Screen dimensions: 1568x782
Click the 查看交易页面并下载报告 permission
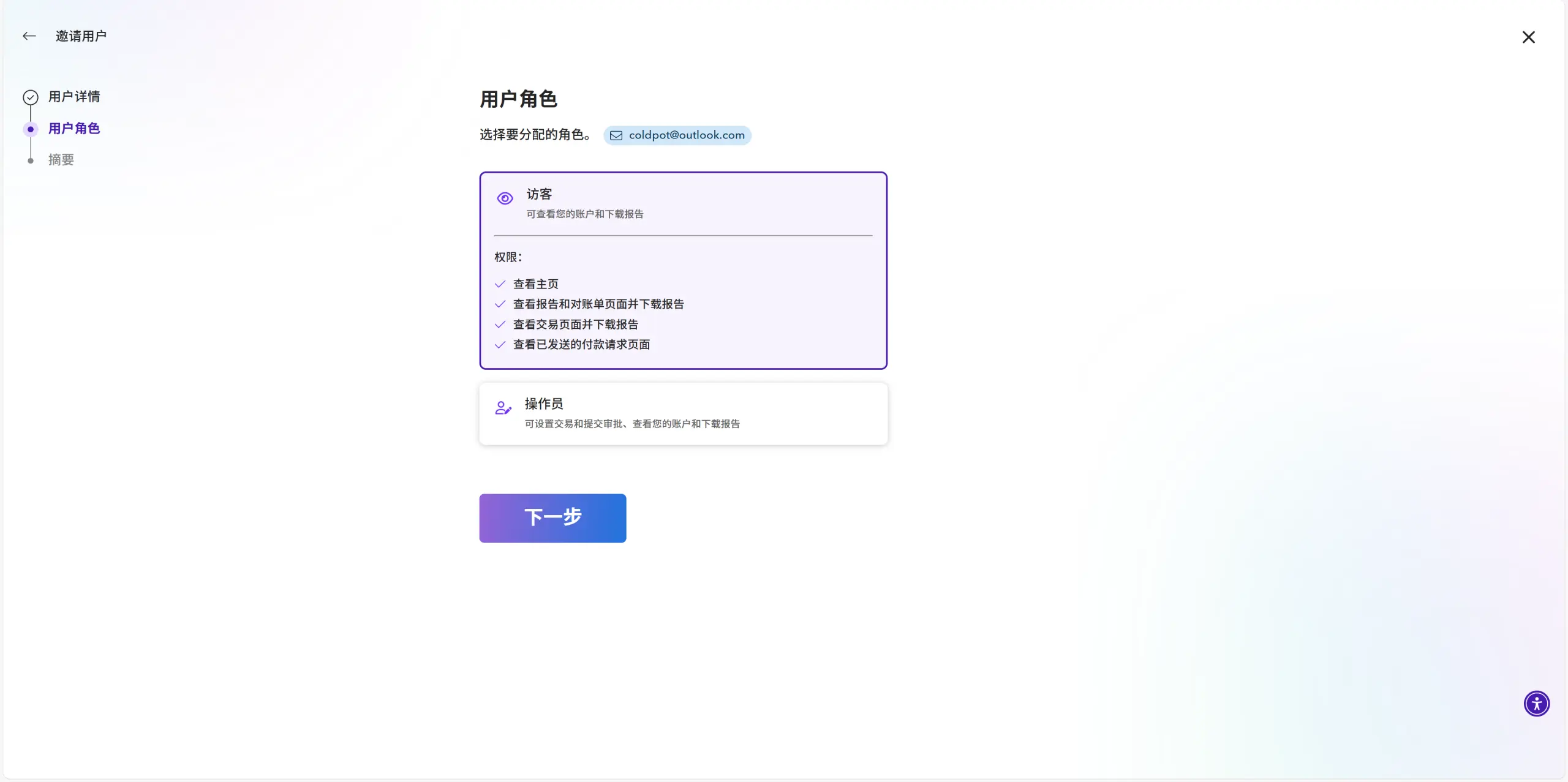(x=576, y=325)
